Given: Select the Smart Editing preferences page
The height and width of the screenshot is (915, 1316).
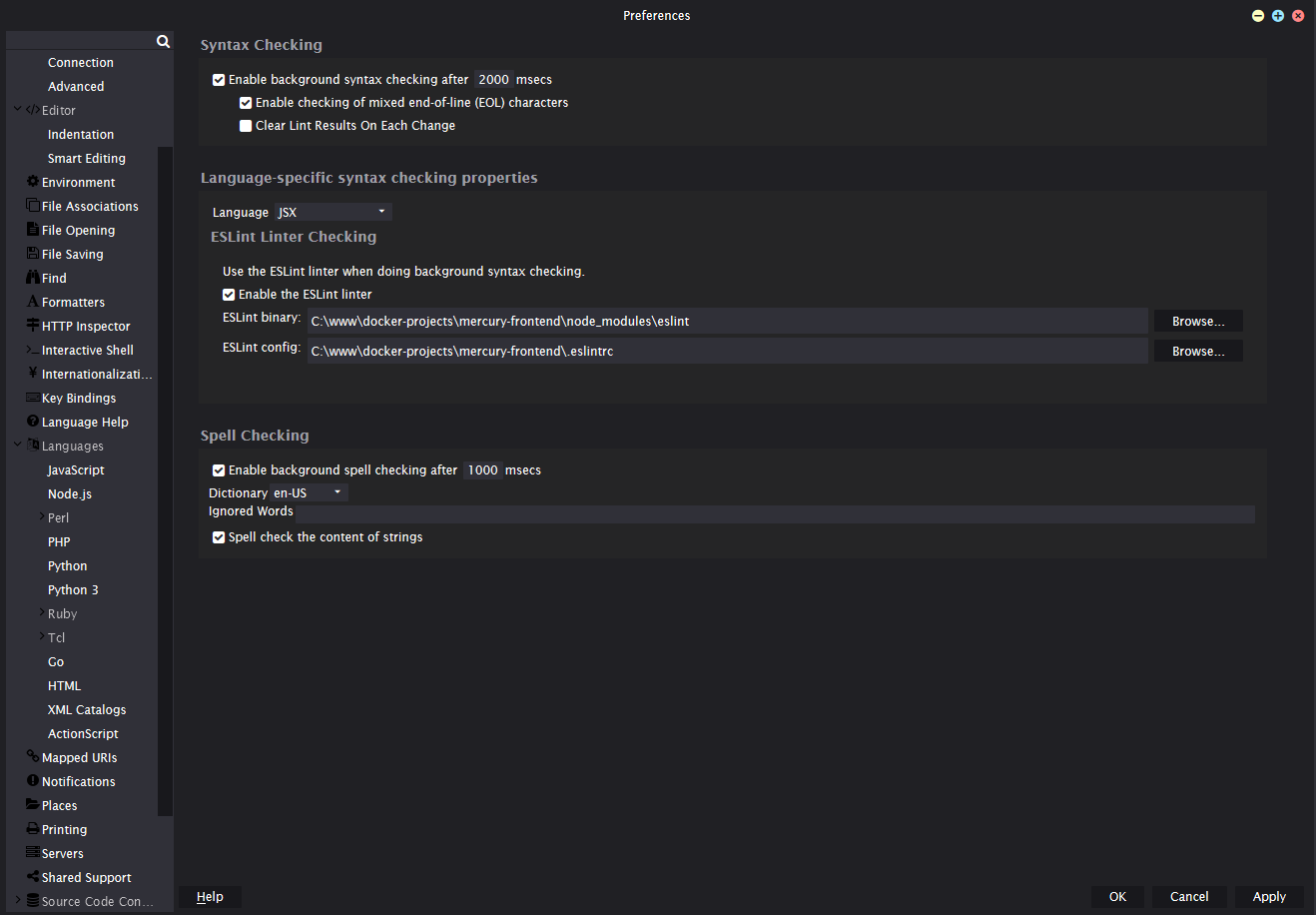Looking at the screenshot, I should coord(87,158).
